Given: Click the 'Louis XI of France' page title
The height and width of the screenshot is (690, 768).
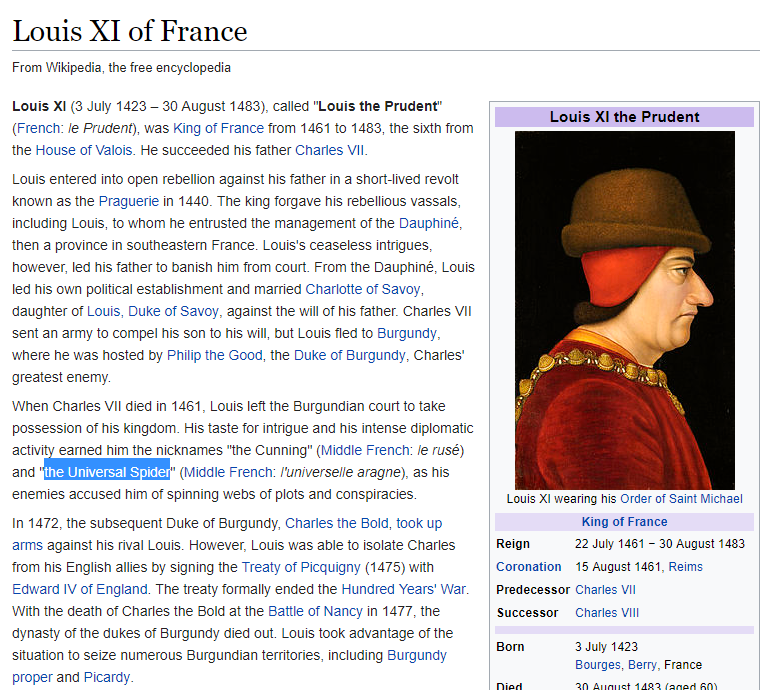Looking at the screenshot, I should tap(130, 31).
